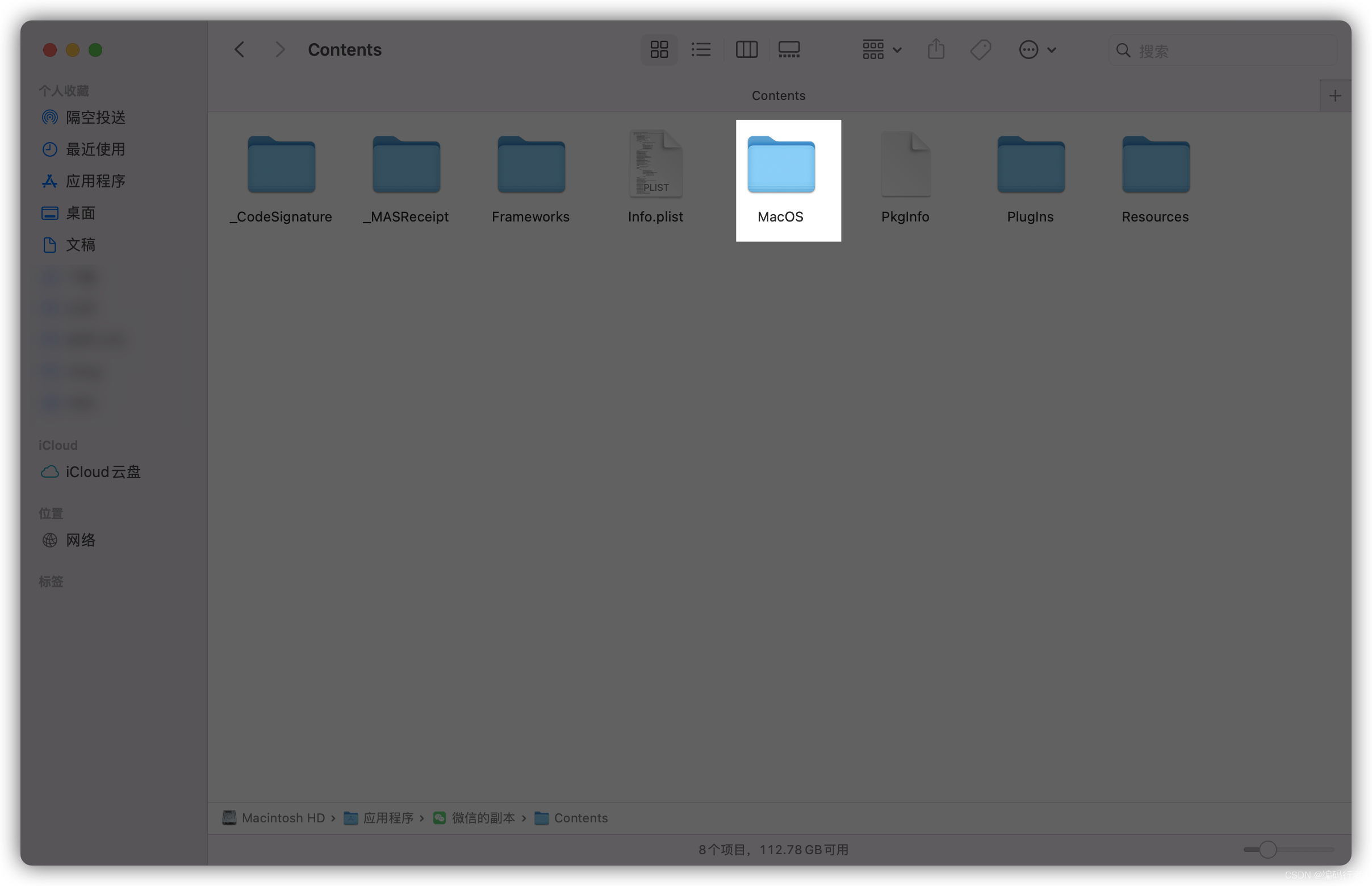Open iCloud云盘 in the sidebar
The image size is (1372, 886).
tap(102, 472)
